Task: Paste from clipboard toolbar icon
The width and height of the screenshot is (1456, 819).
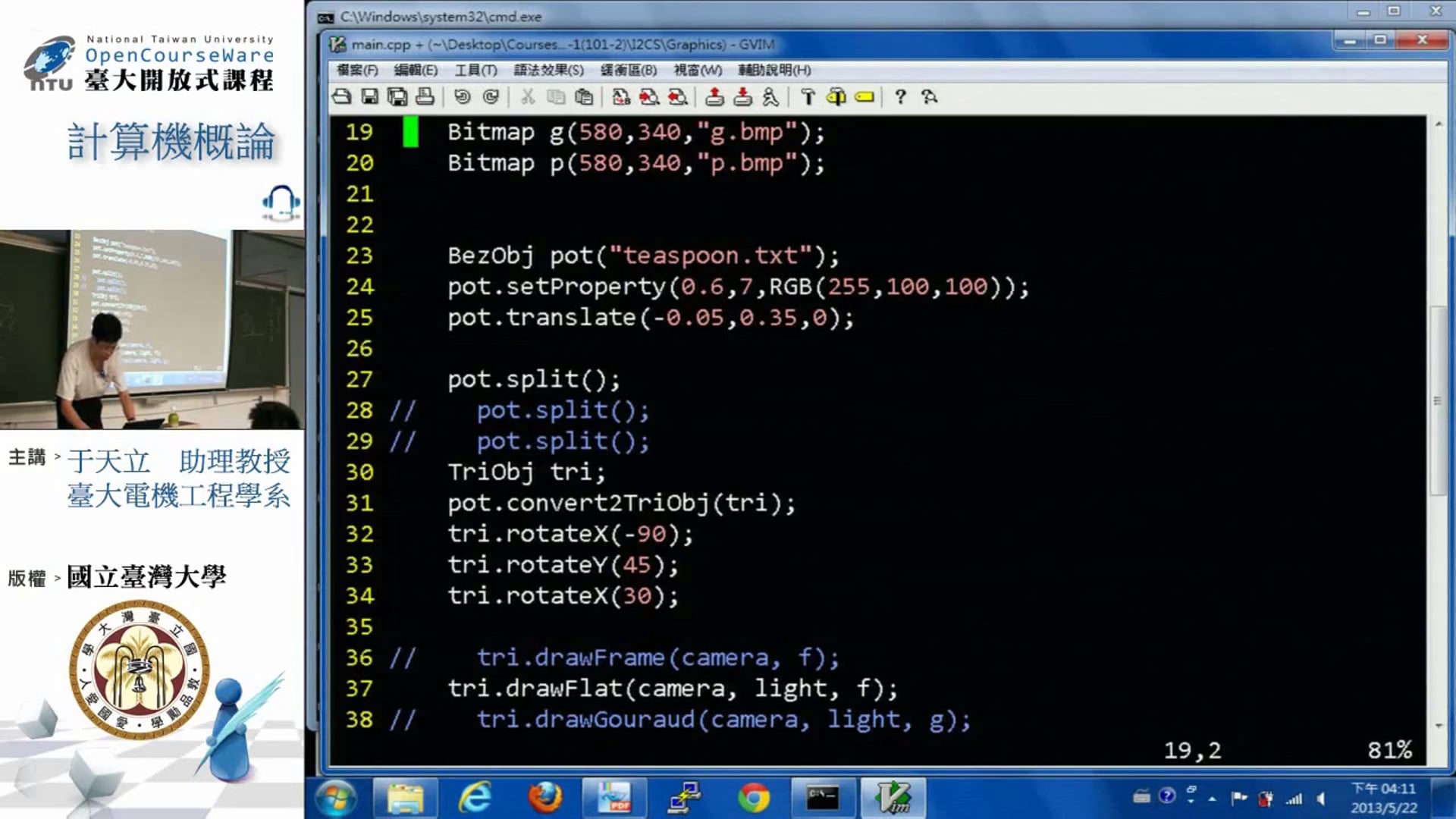Action: tap(584, 96)
